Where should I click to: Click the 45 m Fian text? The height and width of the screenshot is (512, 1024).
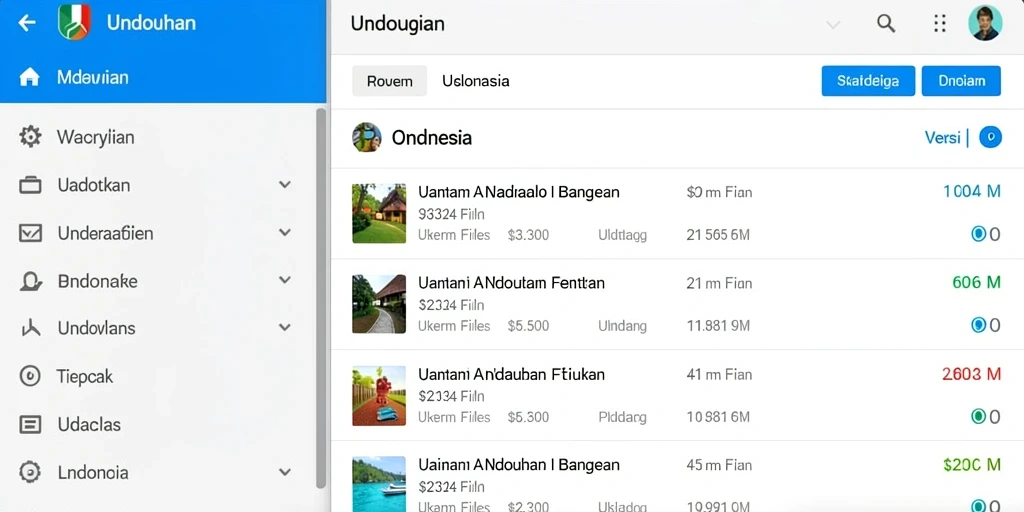(719, 466)
